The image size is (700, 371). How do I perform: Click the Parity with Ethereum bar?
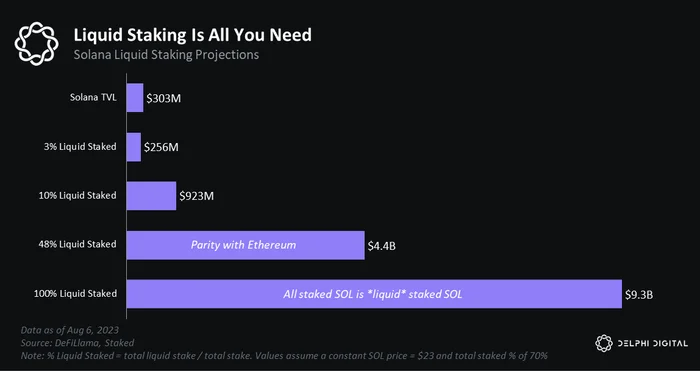[246, 245]
